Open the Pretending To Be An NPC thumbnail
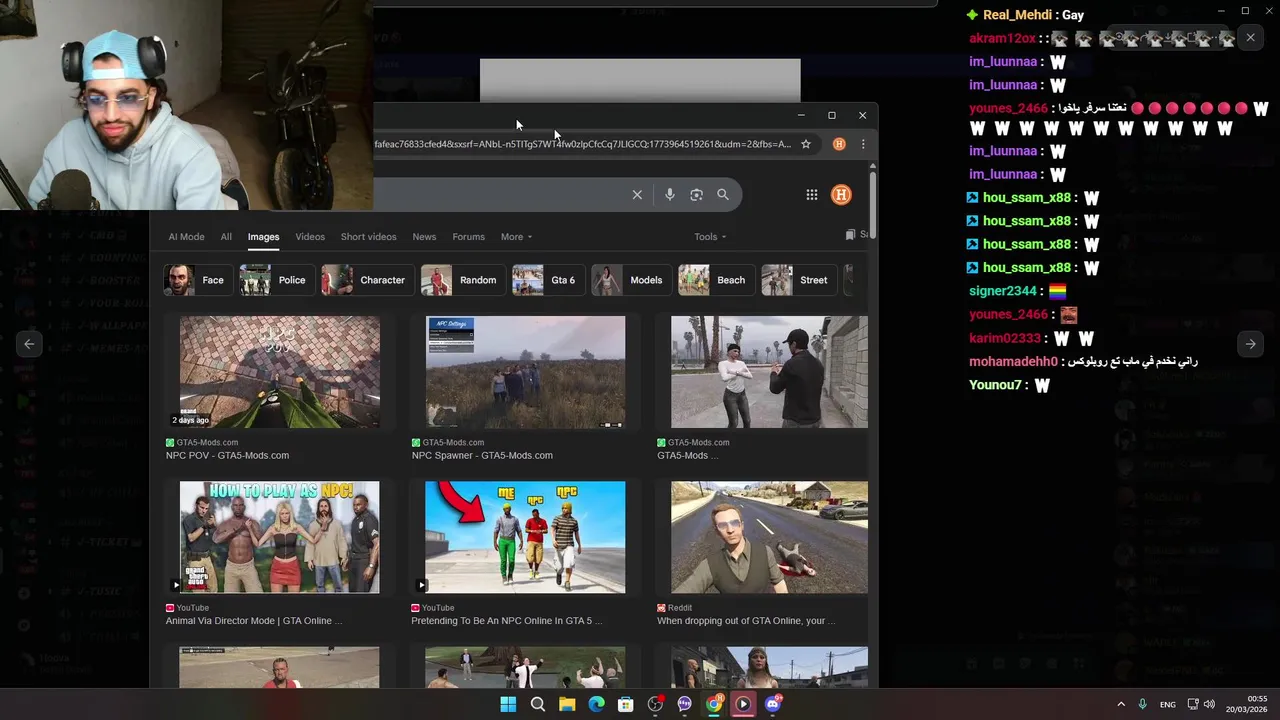 (x=525, y=537)
